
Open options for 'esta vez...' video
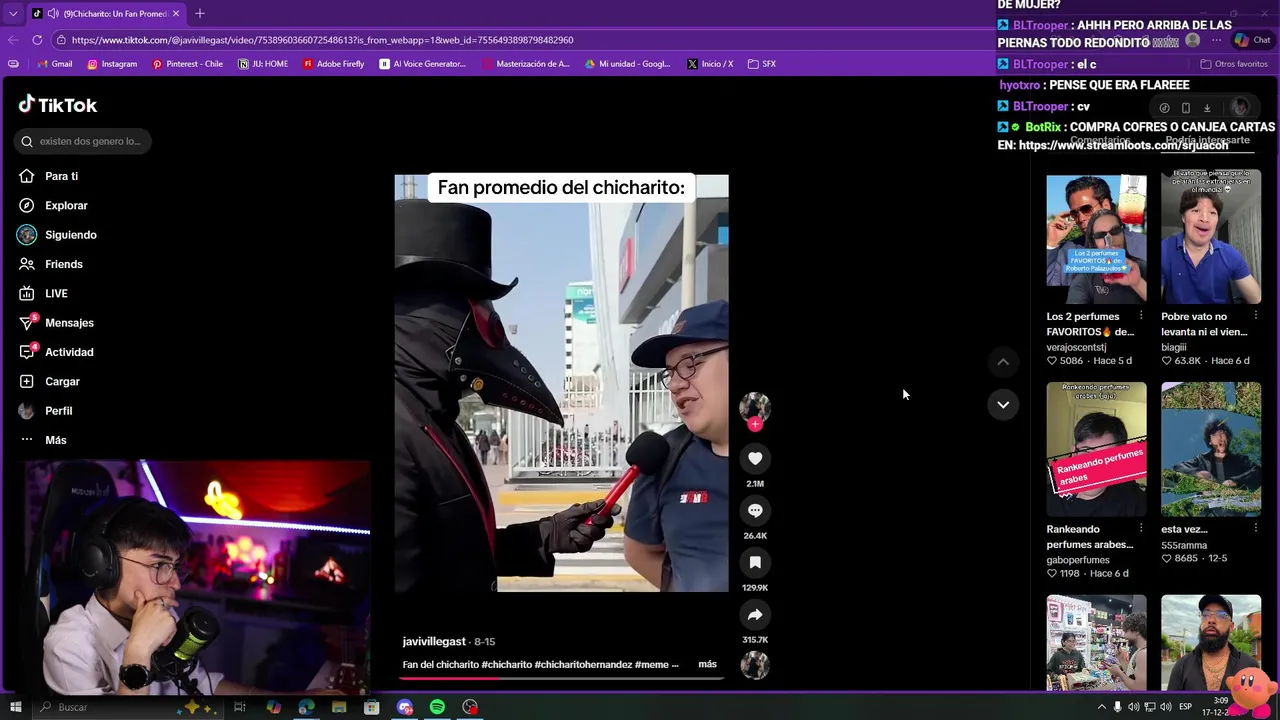(1255, 529)
